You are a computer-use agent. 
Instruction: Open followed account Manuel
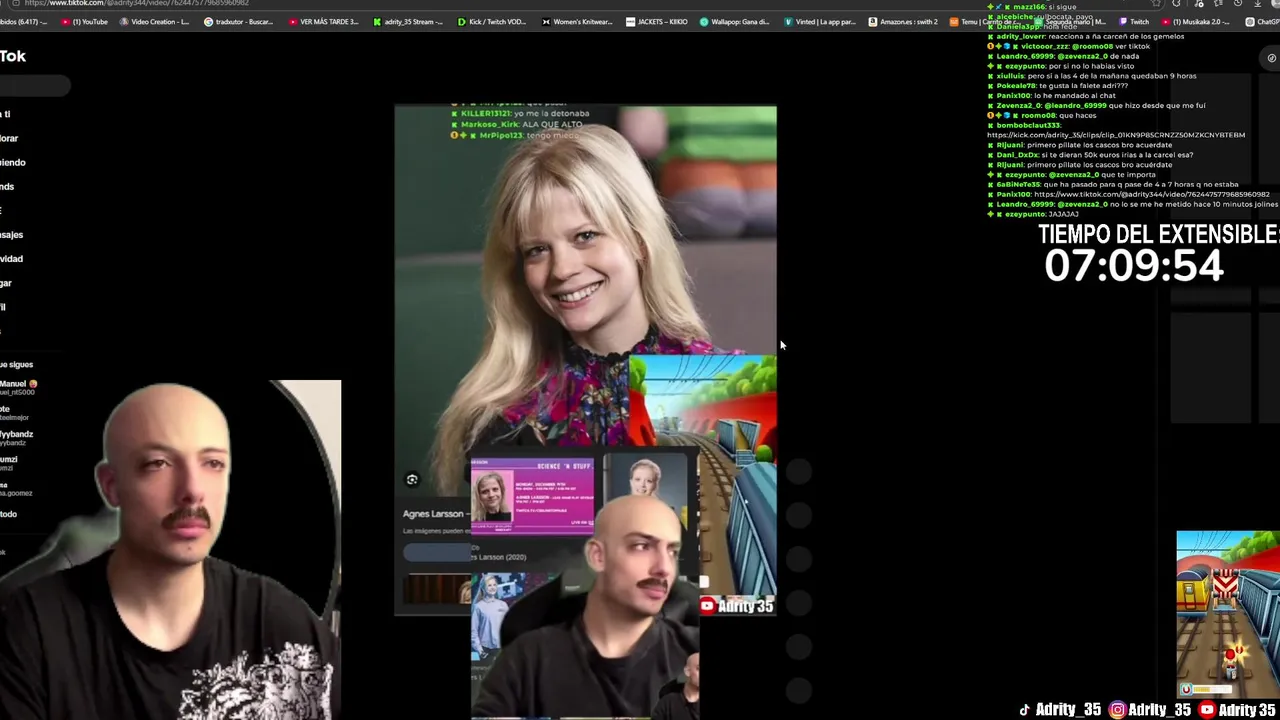coord(18,388)
